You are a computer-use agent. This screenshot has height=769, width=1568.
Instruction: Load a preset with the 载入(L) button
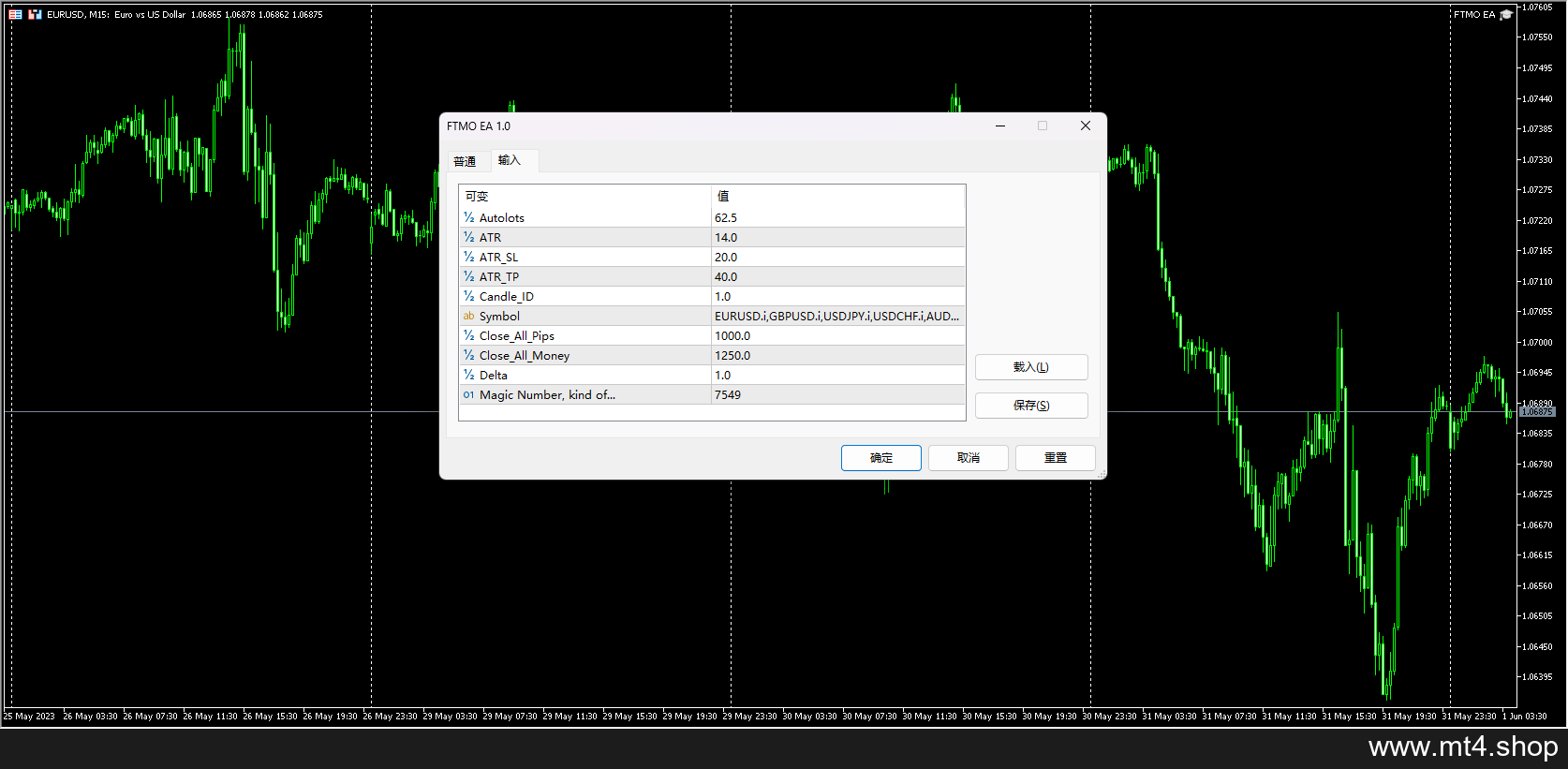pyautogui.click(x=1031, y=367)
